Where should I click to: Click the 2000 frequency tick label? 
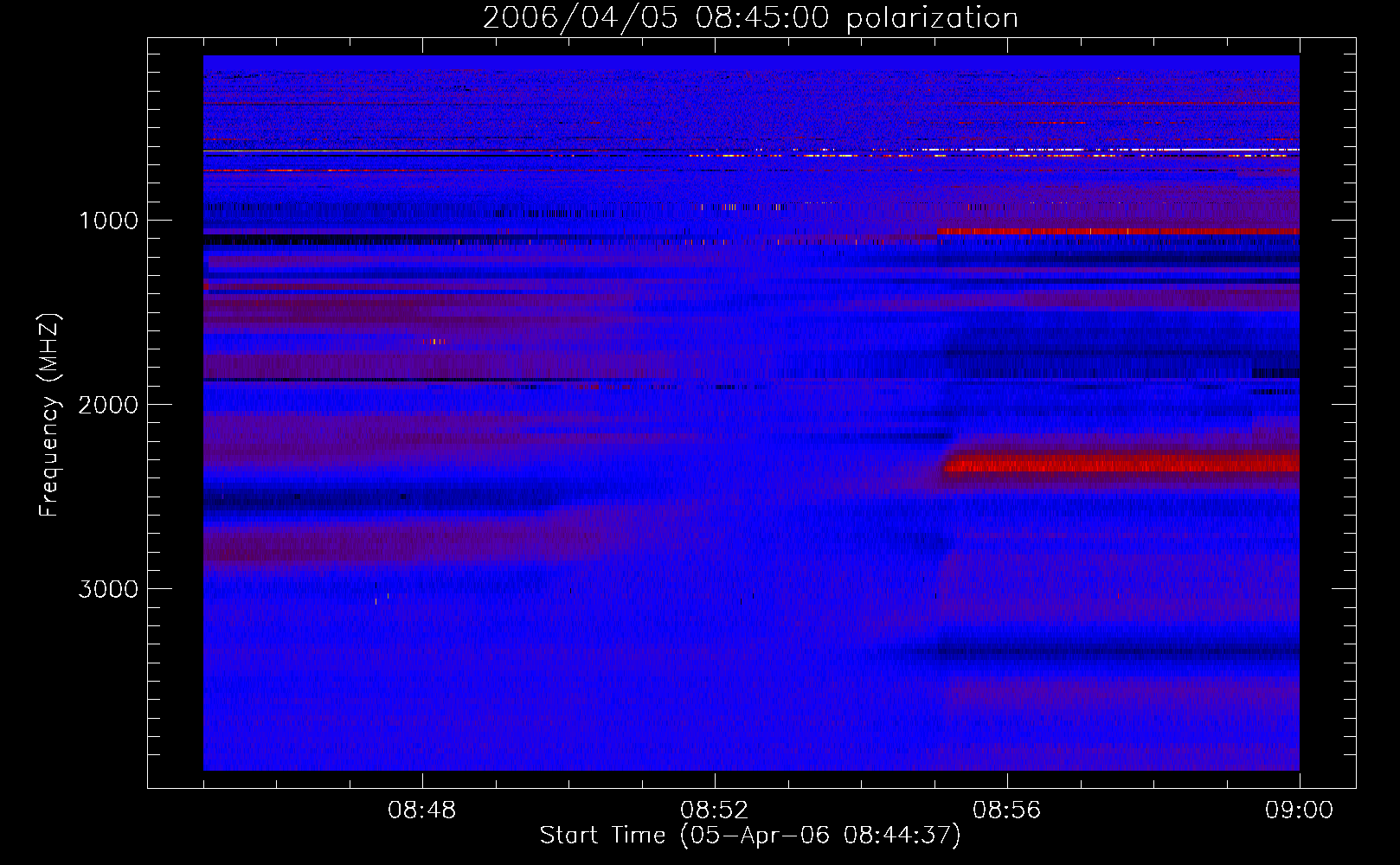[108, 405]
